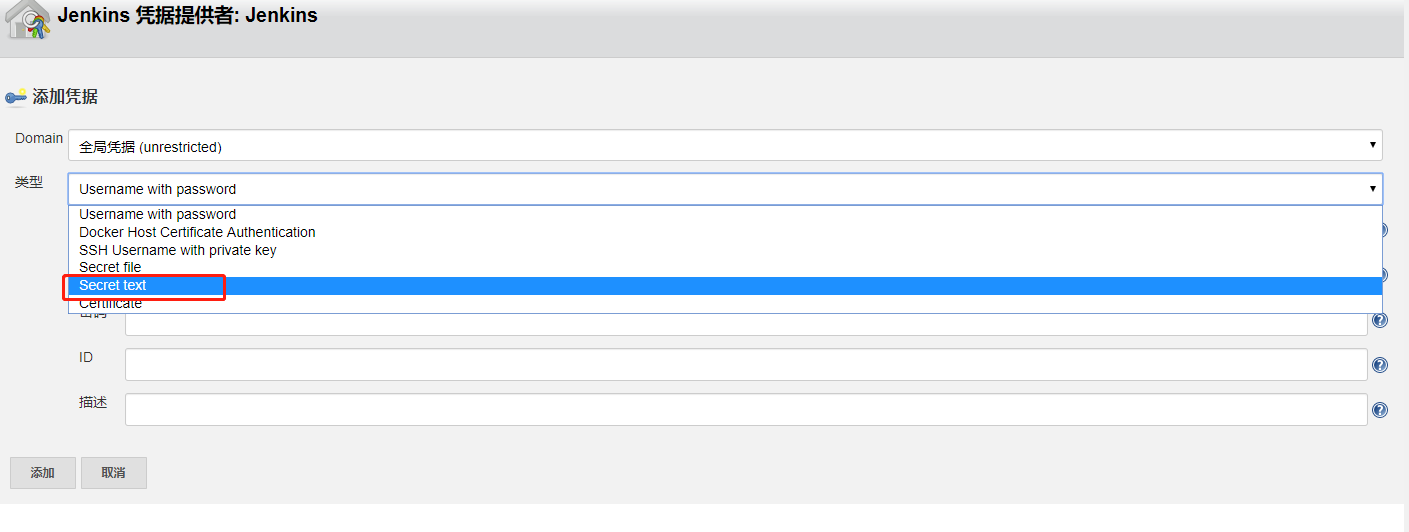Open the Domain 全局凭据 dropdown
Screen dimensions: 1409x532
[725, 146]
